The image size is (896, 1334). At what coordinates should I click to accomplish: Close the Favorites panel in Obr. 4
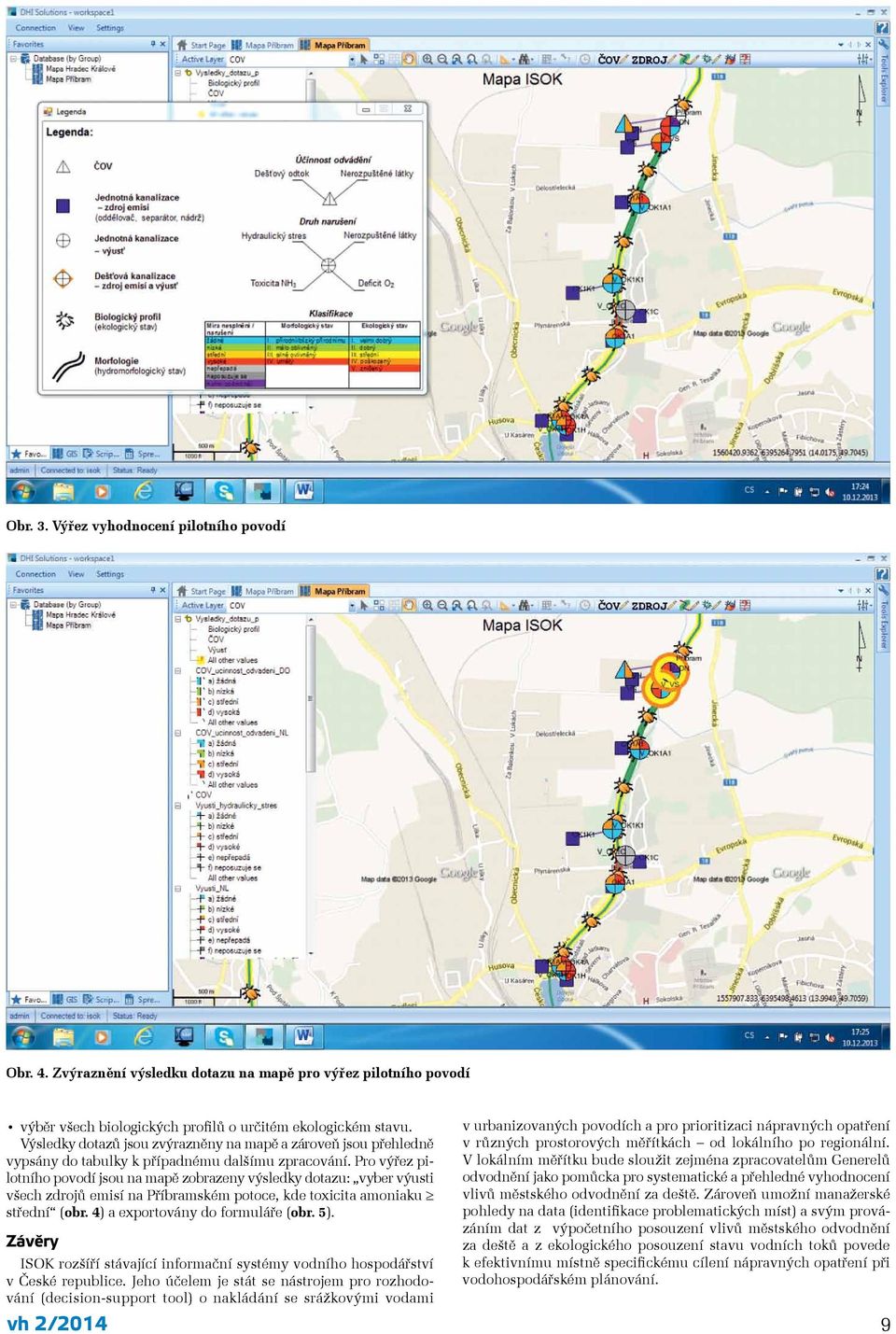[162, 590]
